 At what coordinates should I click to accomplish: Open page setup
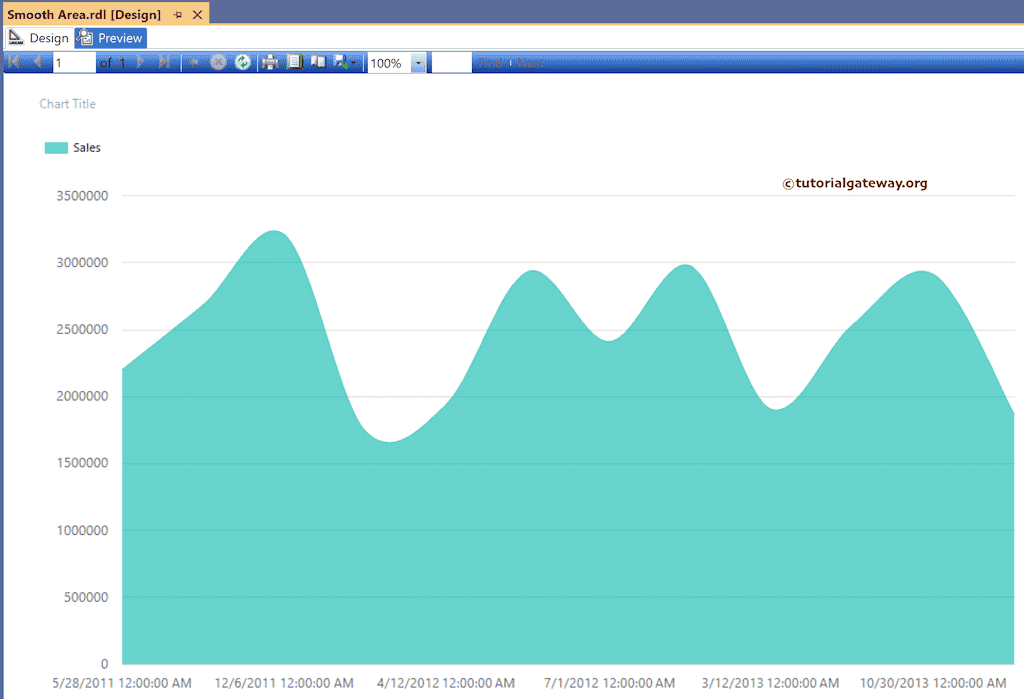(x=318, y=62)
